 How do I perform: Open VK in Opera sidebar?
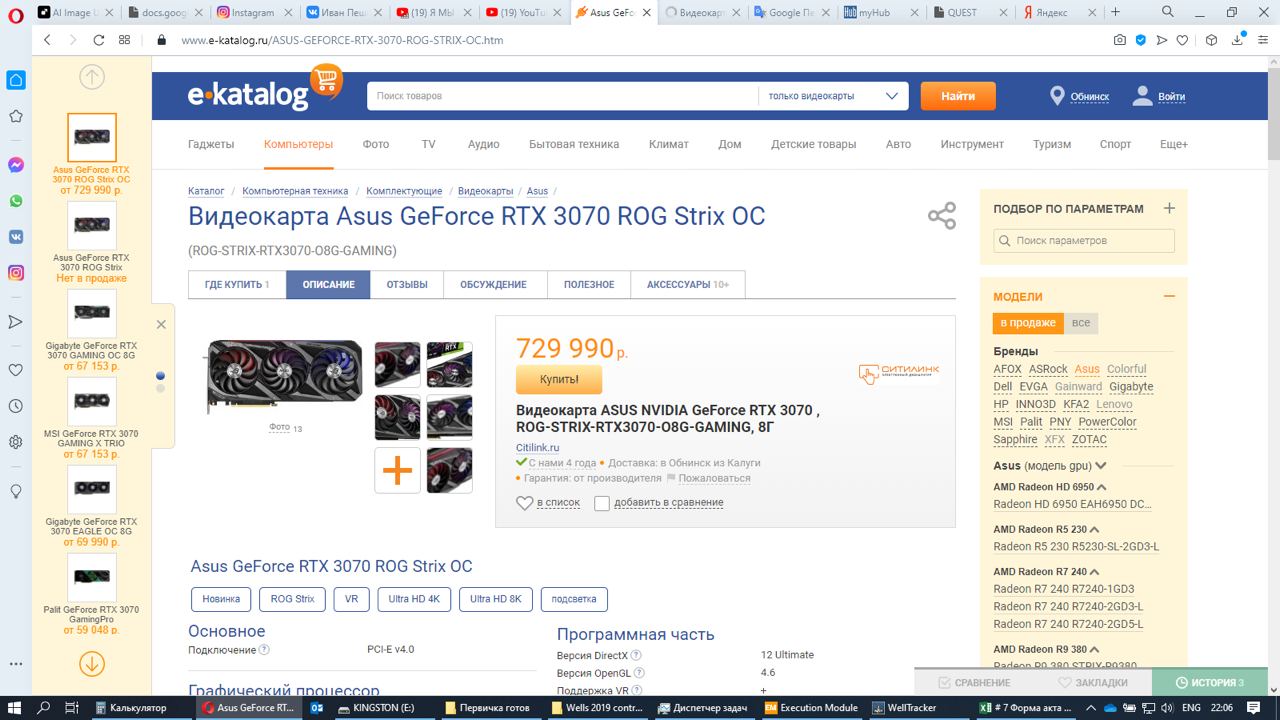(16, 237)
